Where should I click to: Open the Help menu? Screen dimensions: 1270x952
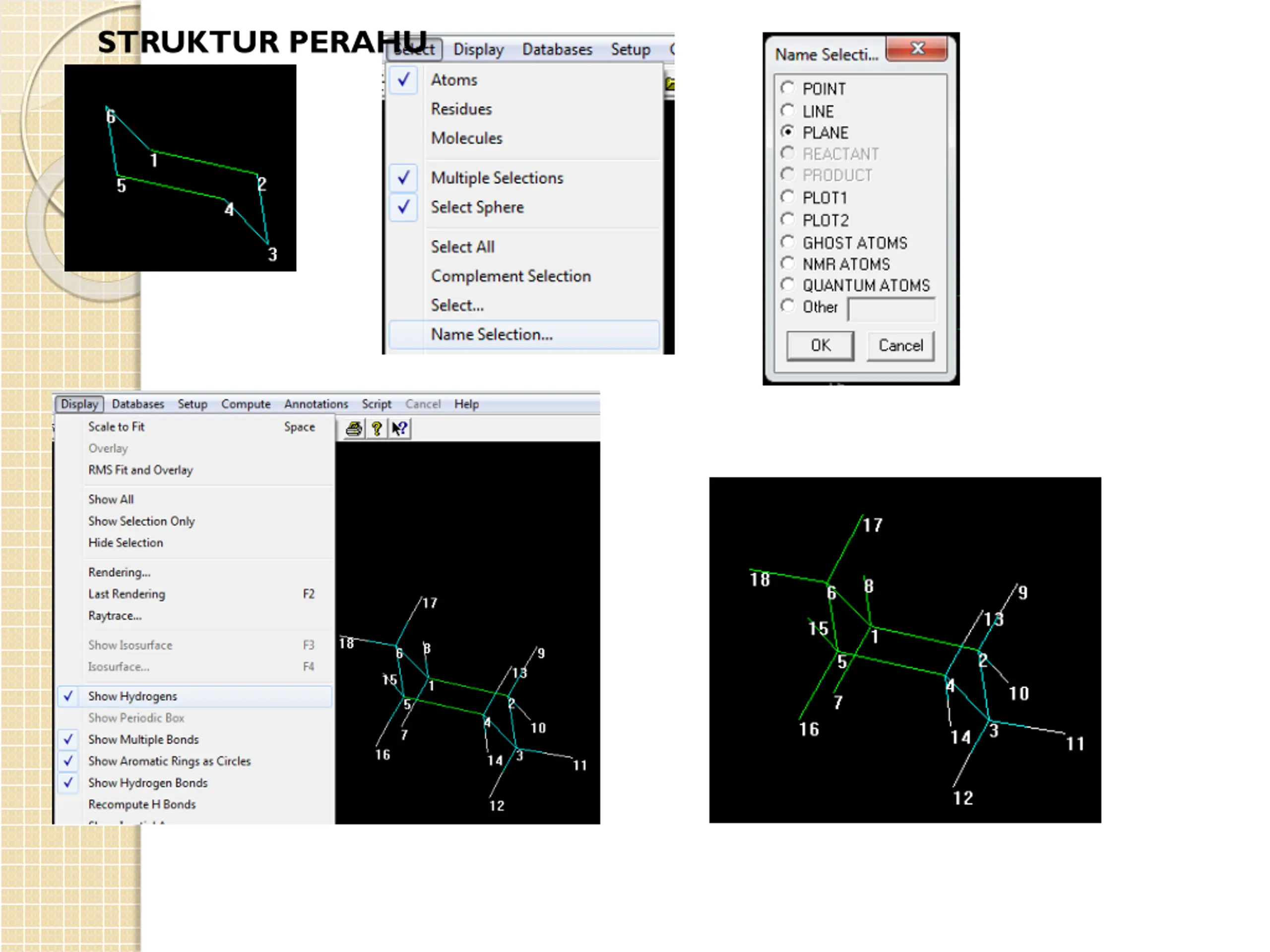466,404
